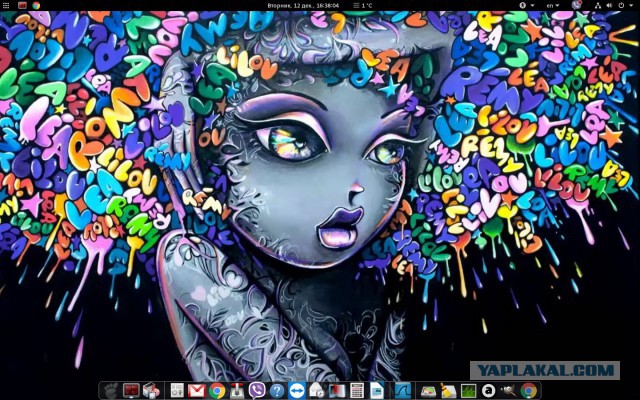Launch TeamViewer from the dock

[x=297, y=391]
